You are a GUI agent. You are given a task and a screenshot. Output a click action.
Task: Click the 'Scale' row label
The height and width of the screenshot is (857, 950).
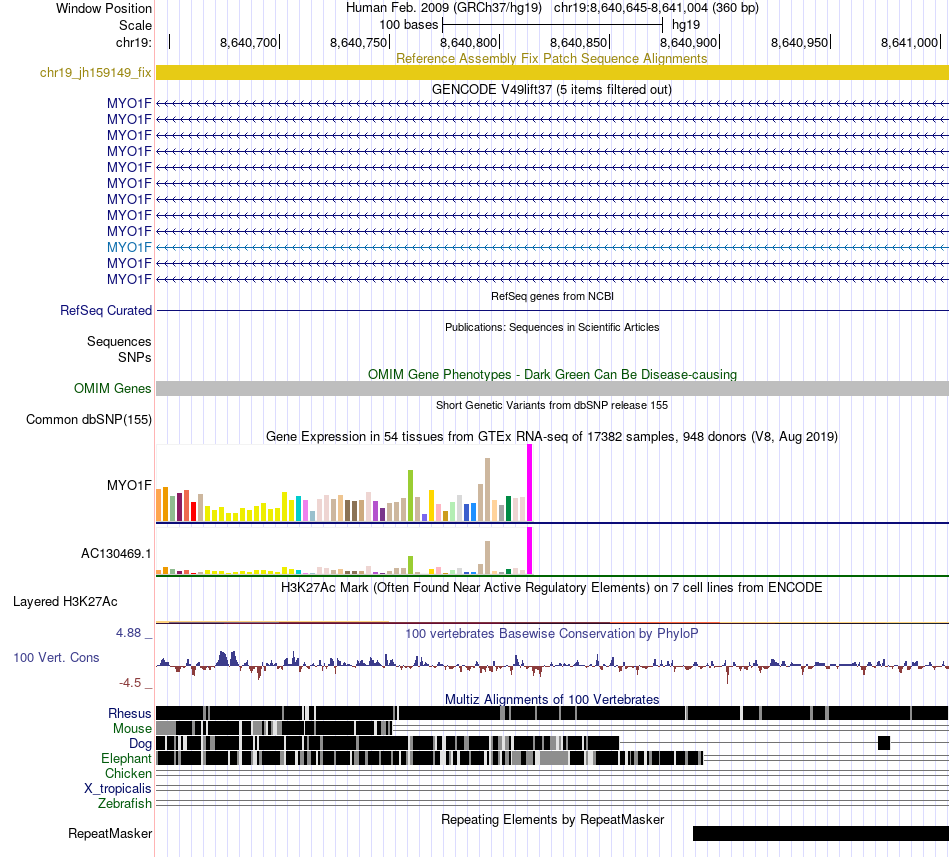(x=135, y=25)
